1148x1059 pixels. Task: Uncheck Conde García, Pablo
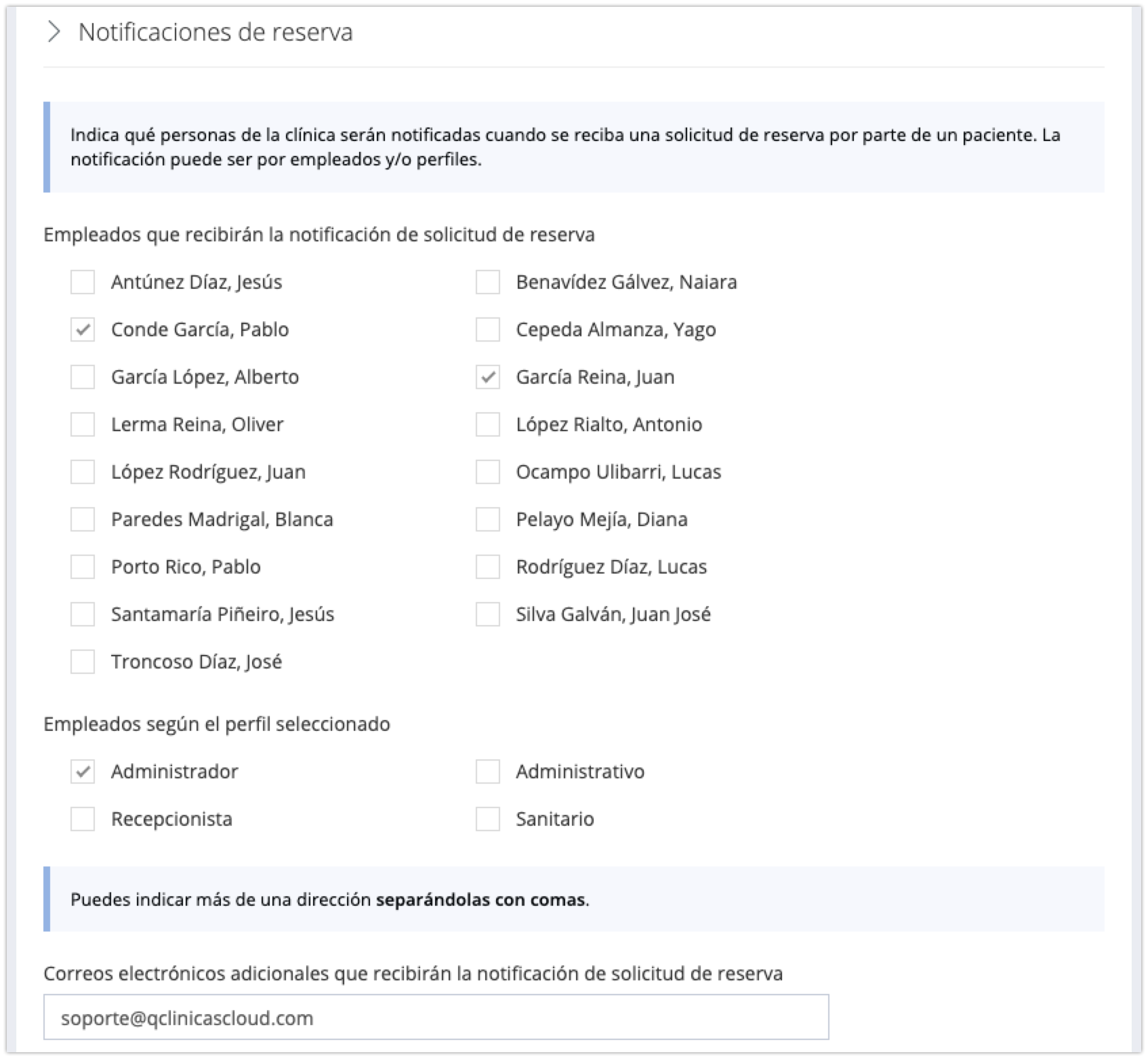click(83, 329)
